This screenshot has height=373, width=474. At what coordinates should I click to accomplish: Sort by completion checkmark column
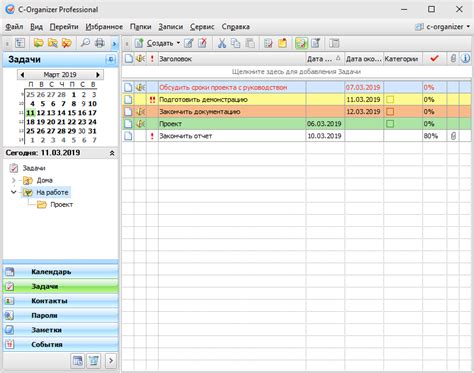(x=434, y=59)
